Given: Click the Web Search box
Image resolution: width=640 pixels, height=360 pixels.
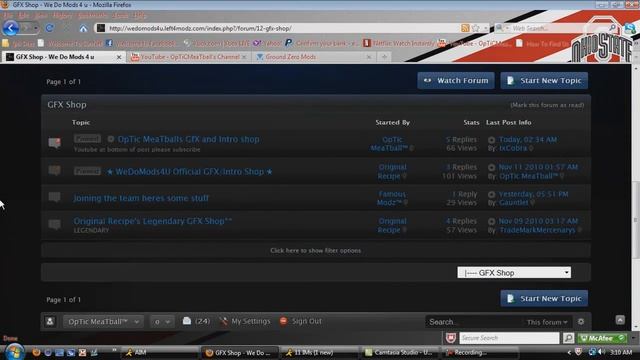Looking at the screenshot, I should [559, 28].
